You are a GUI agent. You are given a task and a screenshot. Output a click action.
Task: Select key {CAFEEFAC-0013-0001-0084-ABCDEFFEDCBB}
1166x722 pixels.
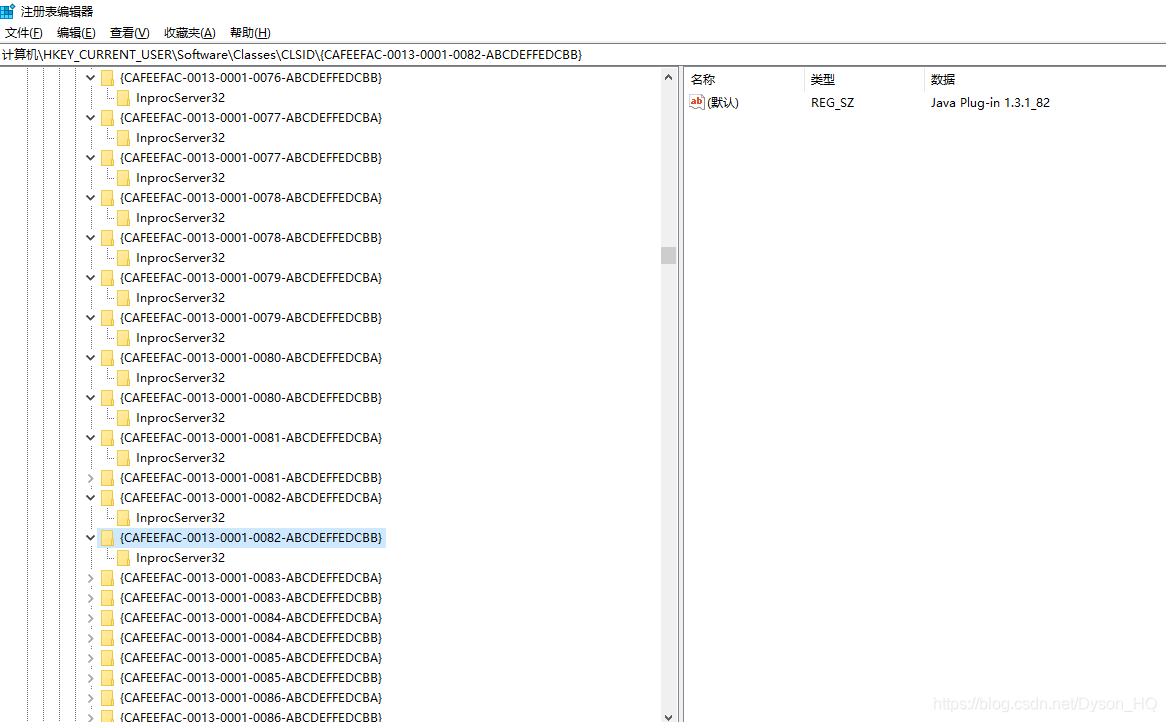(251, 638)
